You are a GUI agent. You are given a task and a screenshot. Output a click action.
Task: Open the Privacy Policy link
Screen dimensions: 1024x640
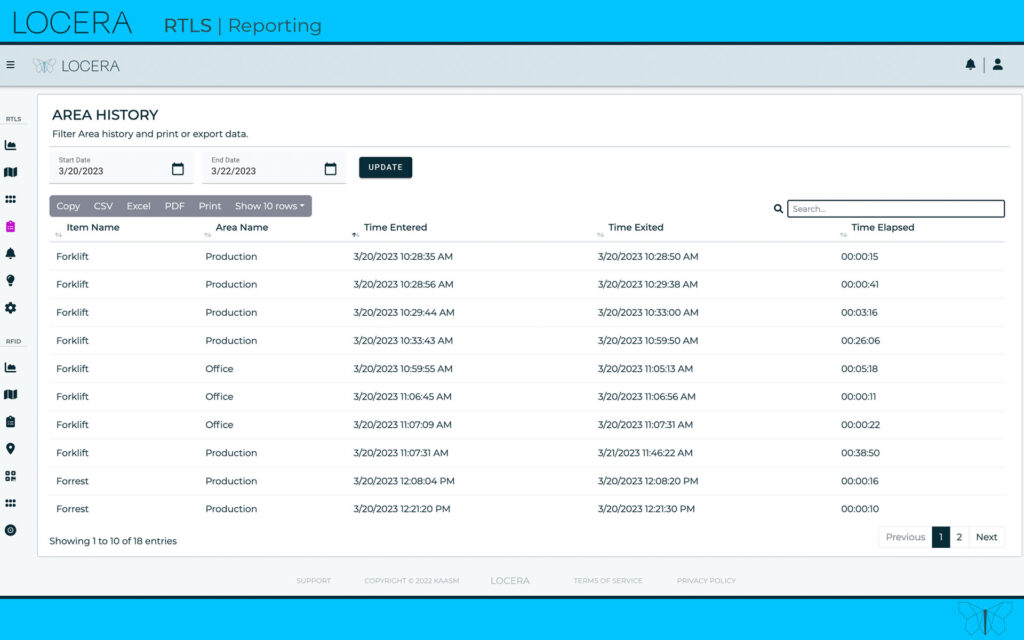[x=707, y=580]
